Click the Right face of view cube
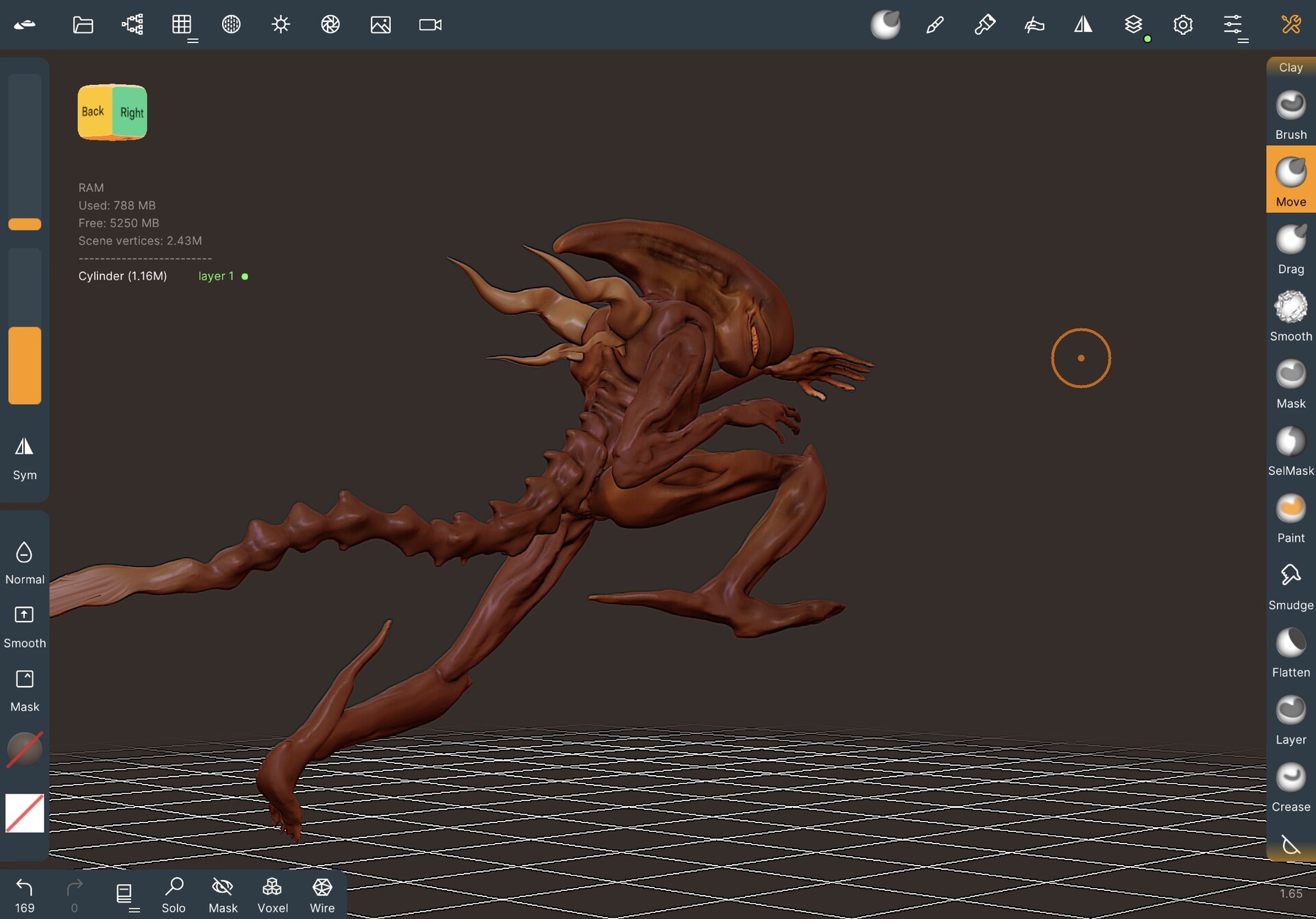Image resolution: width=1316 pixels, height=919 pixels. tap(131, 112)
